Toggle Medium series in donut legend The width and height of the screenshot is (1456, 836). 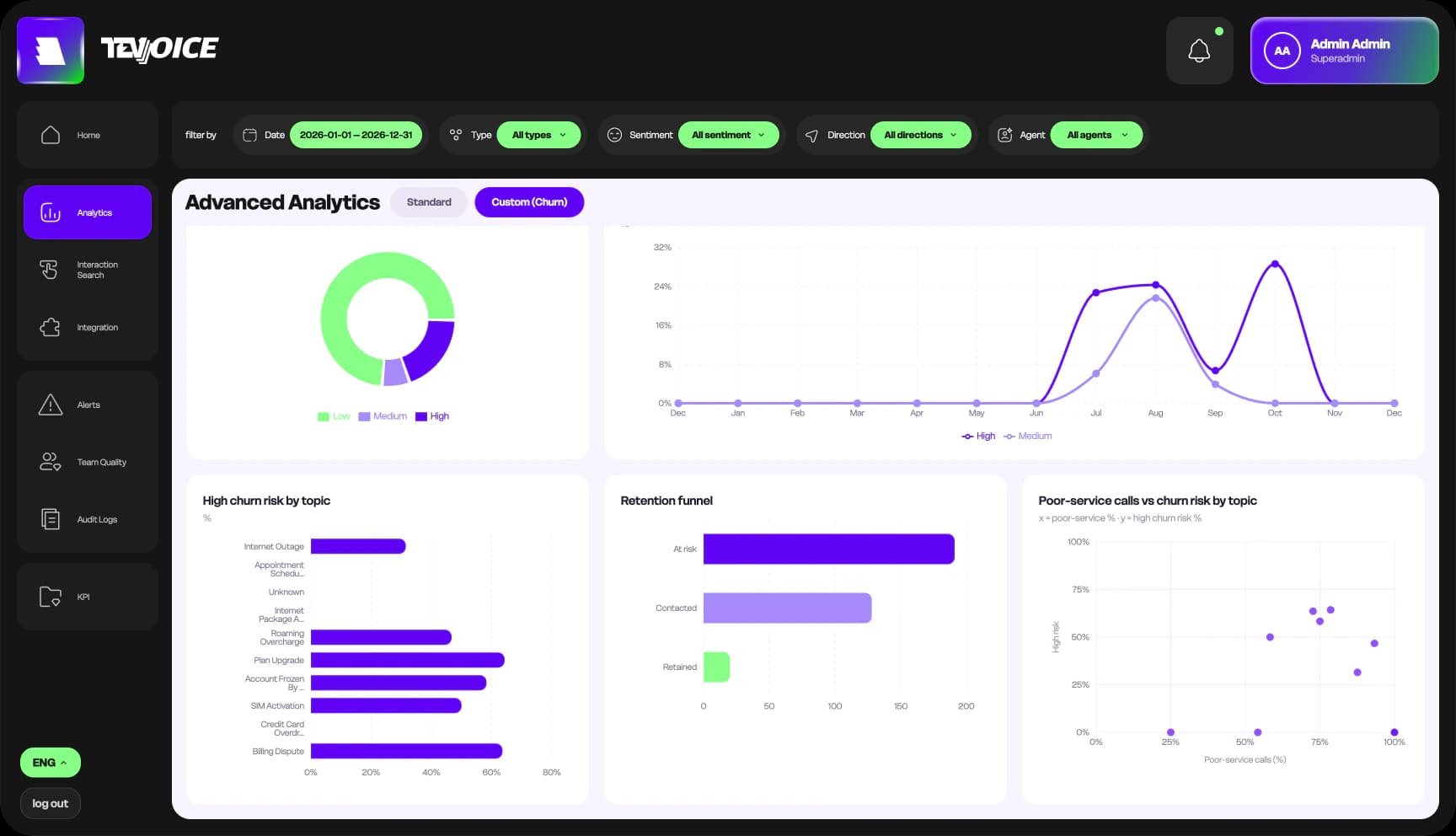pos(383,416)
